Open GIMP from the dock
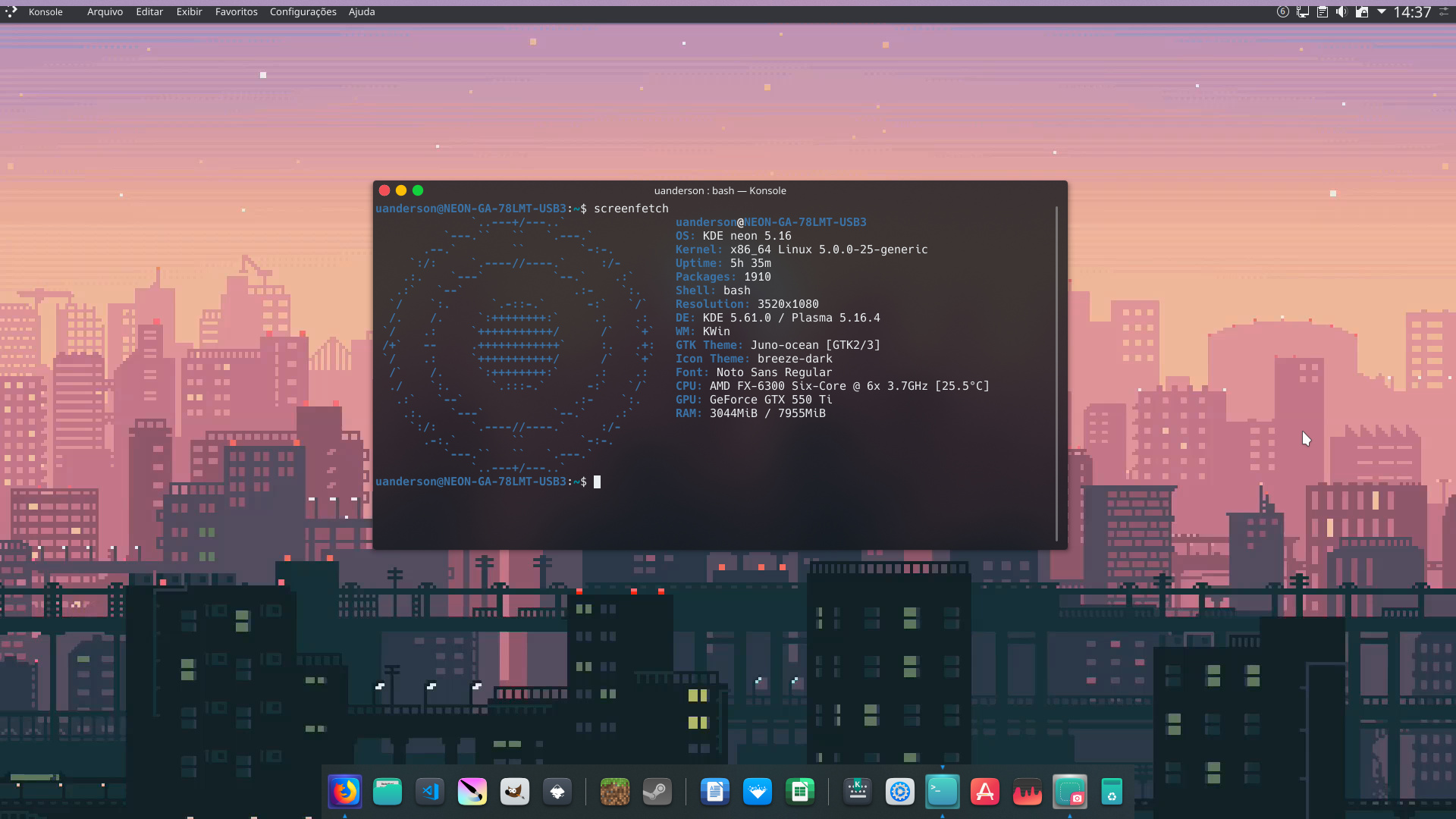The height and width of the screenshot is (819, 1456). click(x=515, y=792)
